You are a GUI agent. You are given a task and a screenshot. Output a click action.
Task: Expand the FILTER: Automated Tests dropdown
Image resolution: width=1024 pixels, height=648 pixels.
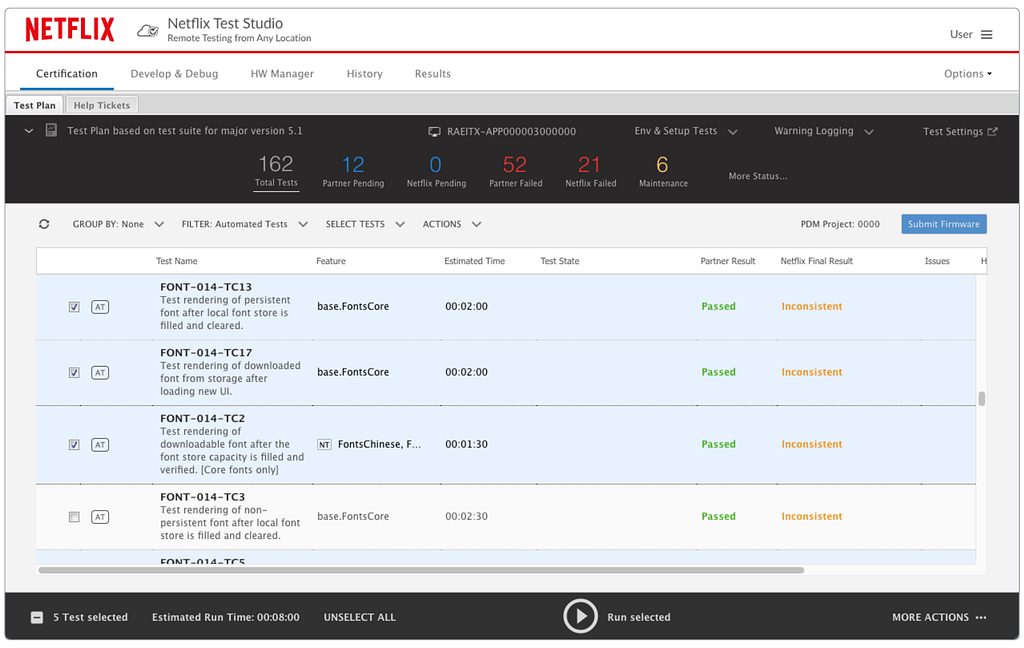click(x=245, y=224)
